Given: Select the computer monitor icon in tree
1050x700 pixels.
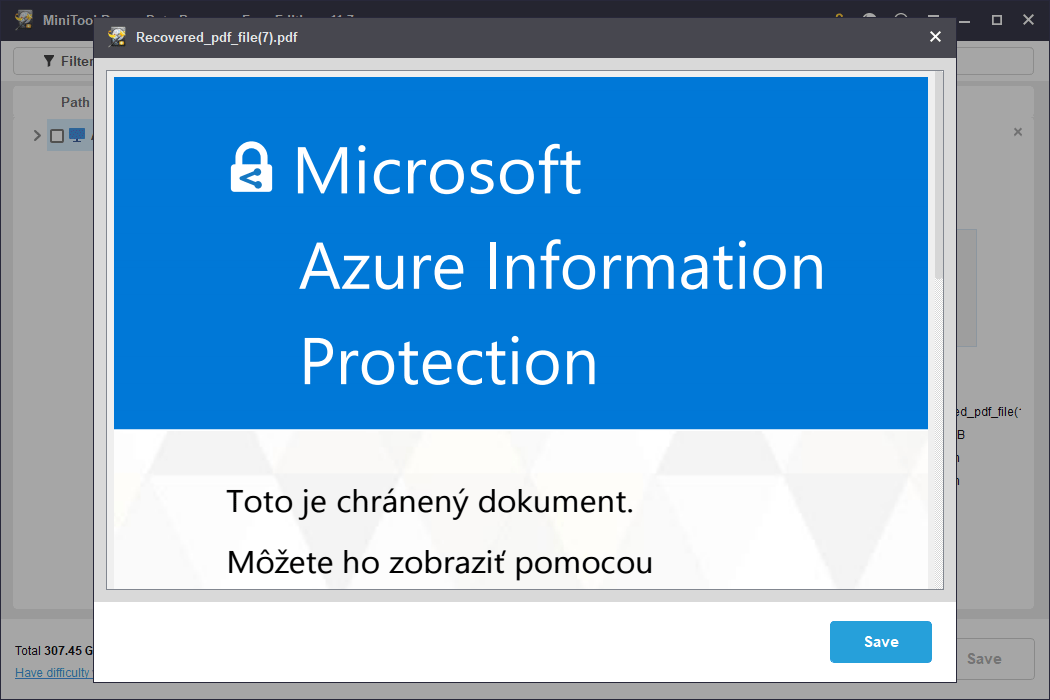Looking at the screenshot, I should click(x=77, y=135).
